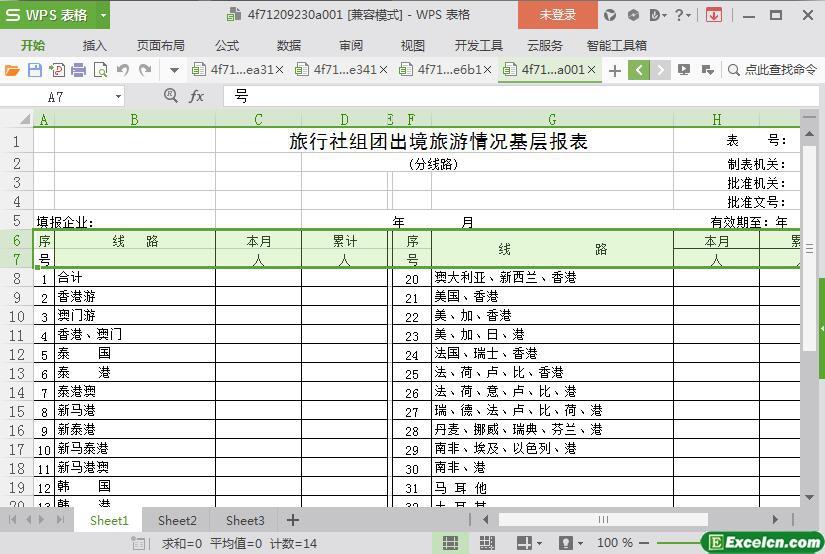Switch to normal view in status bar
The width and height of the screenshot is (825, 554).
point(450,543)
